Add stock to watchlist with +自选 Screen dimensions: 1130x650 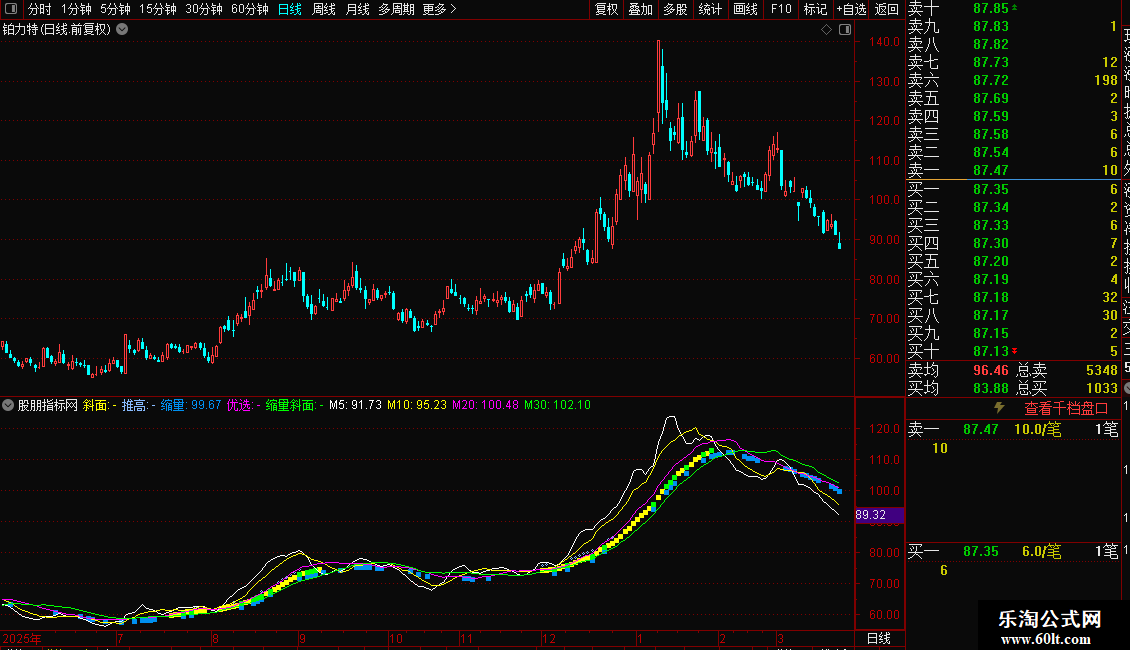(851, 9)
